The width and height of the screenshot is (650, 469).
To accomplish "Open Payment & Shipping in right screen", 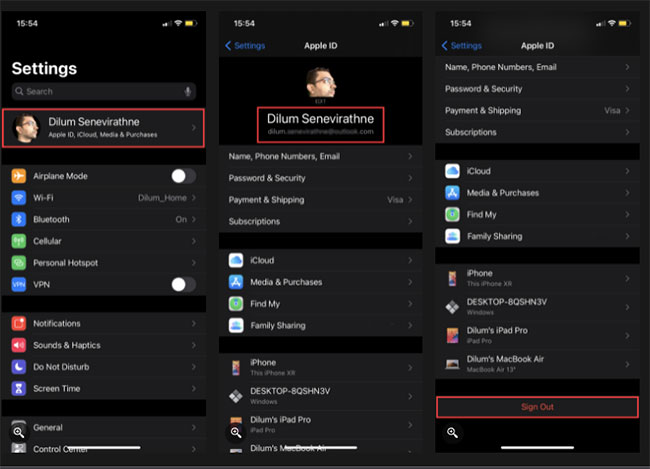I will [537, 110].
